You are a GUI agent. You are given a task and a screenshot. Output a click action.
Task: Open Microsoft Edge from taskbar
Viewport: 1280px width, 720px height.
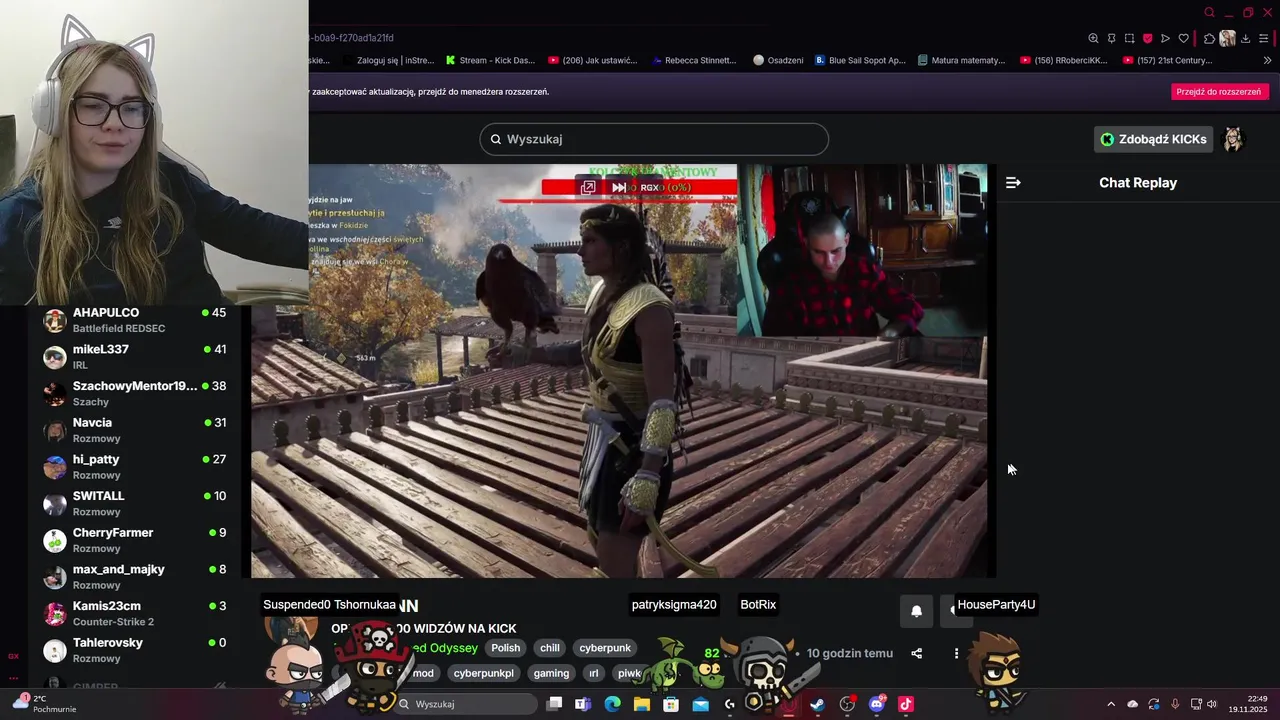pos(612,704)
